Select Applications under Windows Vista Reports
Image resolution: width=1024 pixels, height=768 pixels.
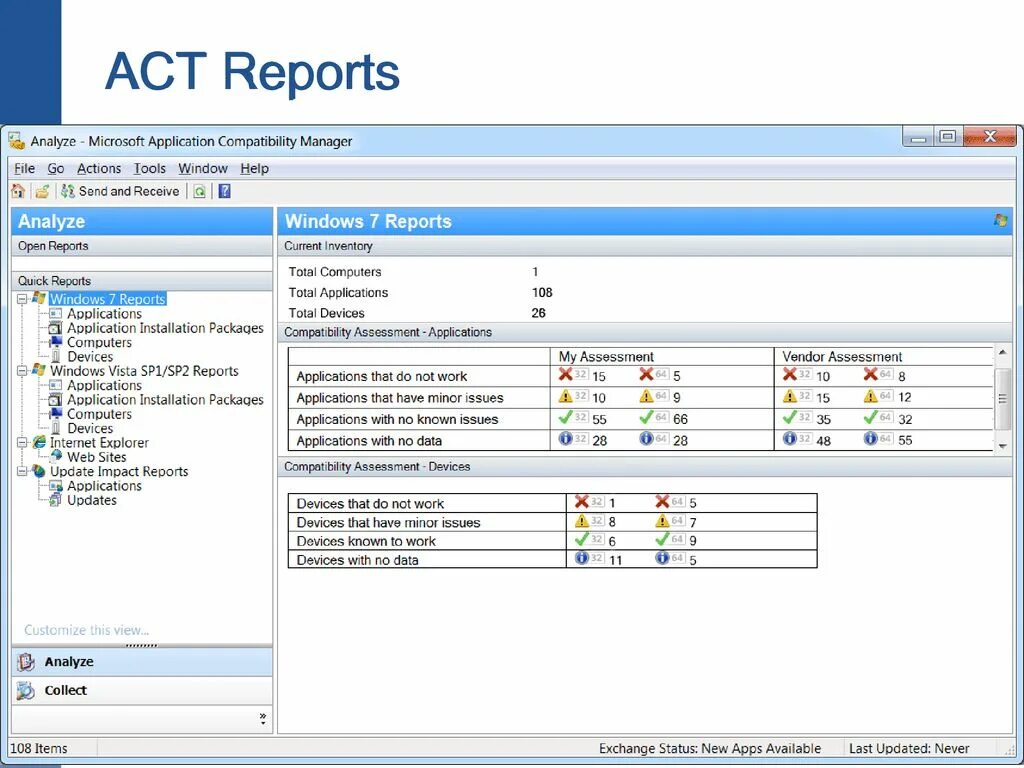coord(104,385)
